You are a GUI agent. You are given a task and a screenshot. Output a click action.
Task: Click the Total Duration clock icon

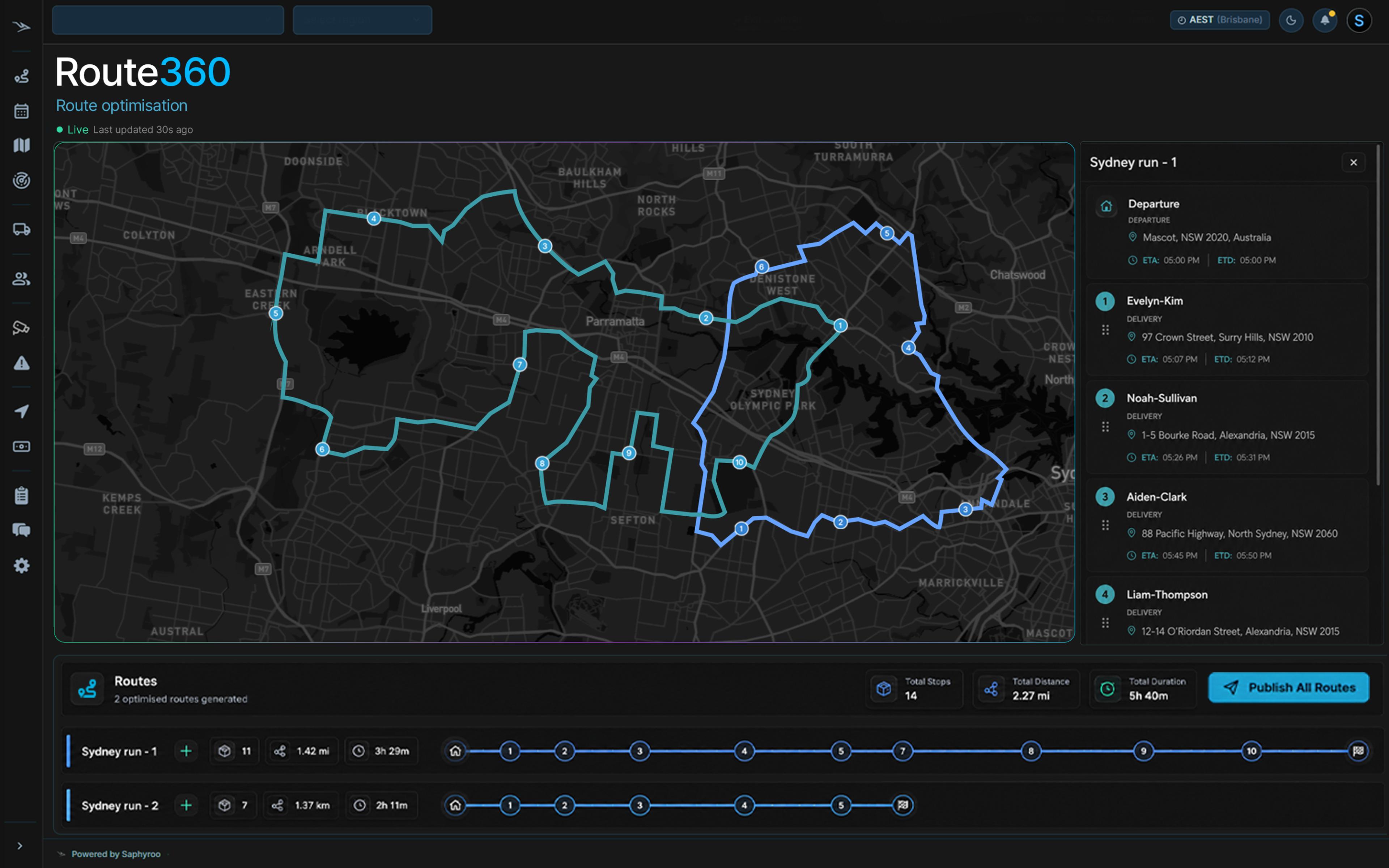(1108, 688)
